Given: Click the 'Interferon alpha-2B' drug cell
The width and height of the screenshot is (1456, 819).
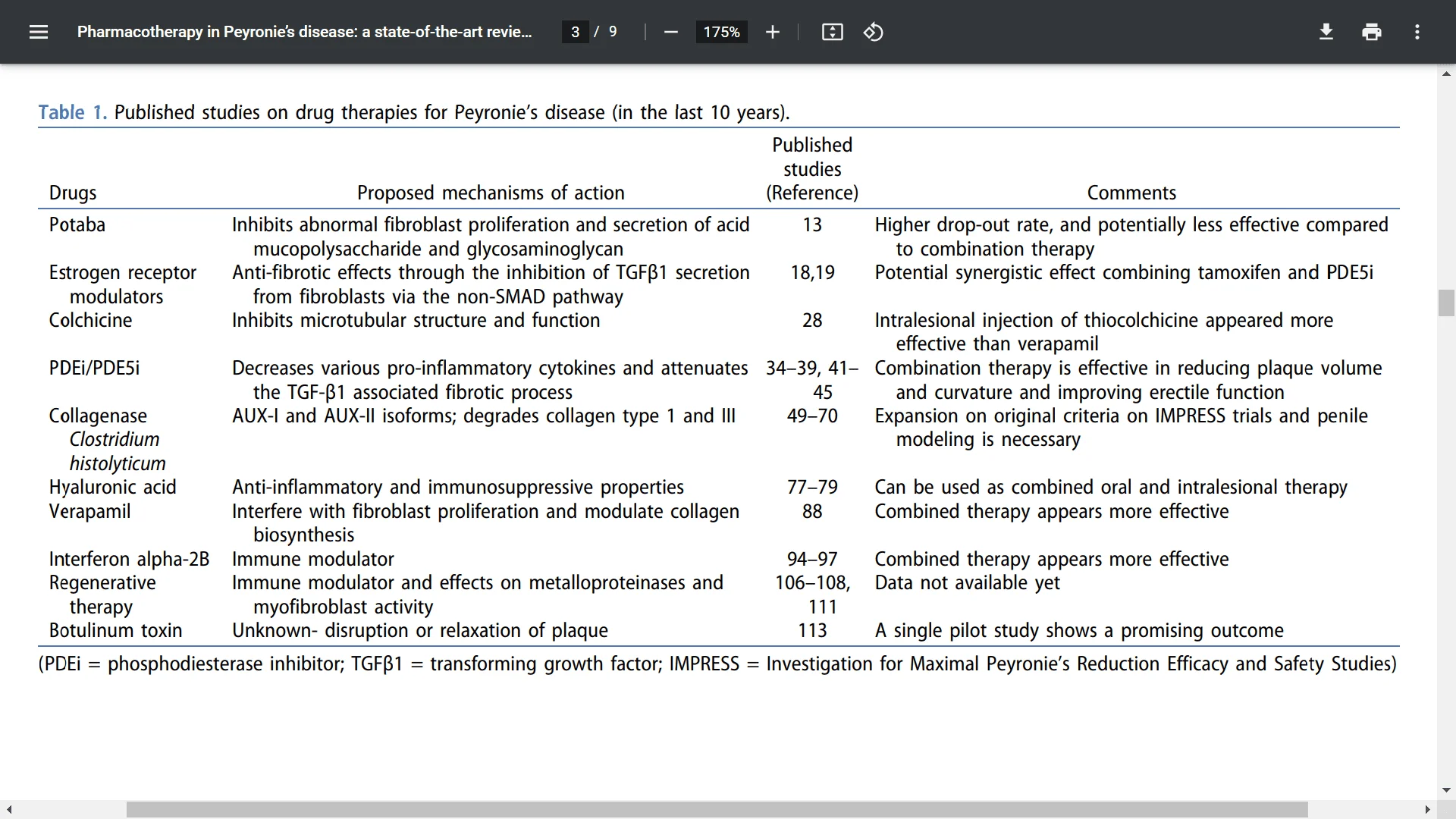Looking at the screenshot, I should coord(129,559).
